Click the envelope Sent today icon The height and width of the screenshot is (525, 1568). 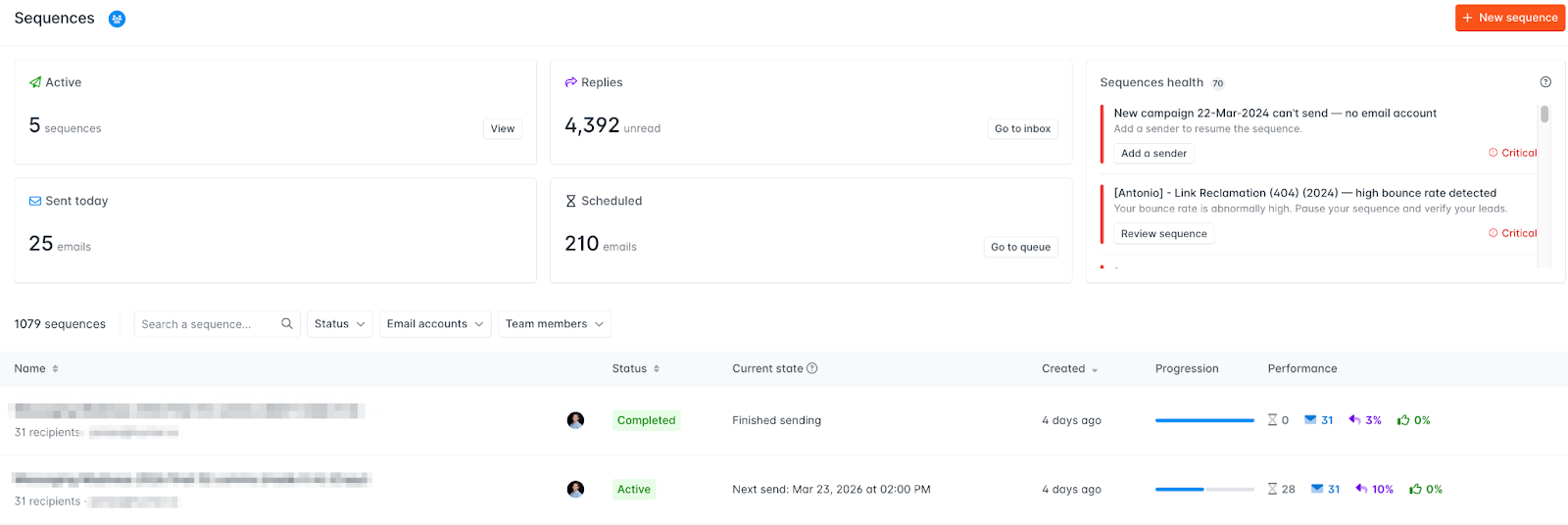point(35,201)
